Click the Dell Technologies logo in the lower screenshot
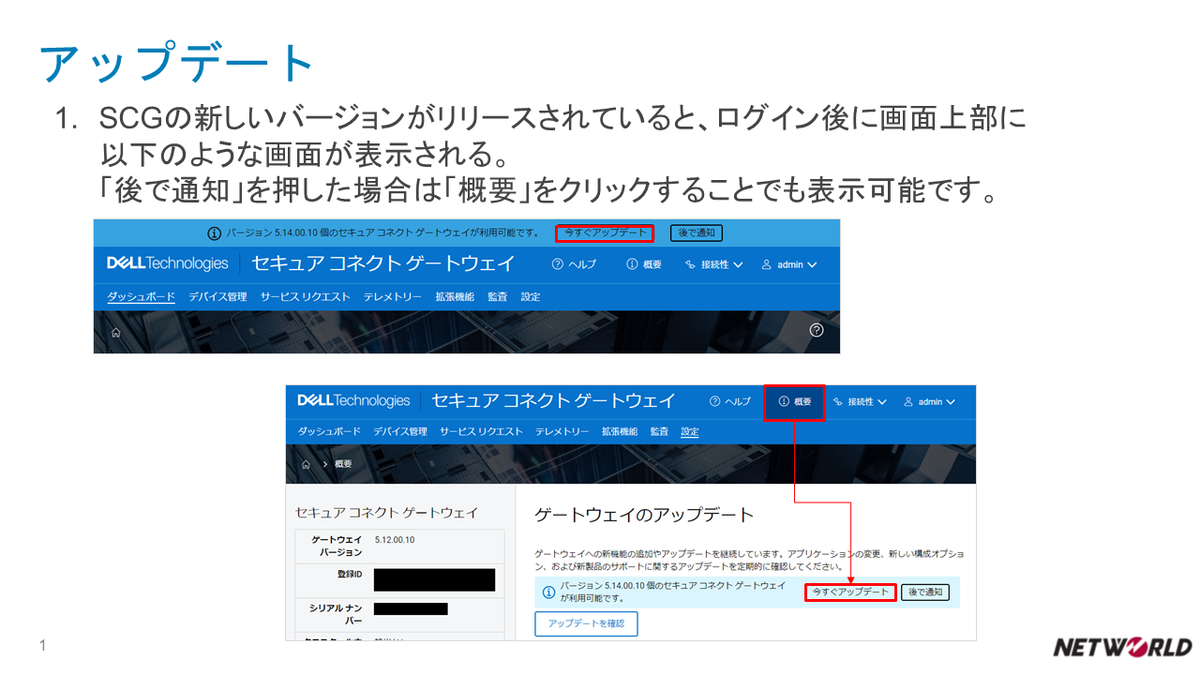 (x=354, y=401)
